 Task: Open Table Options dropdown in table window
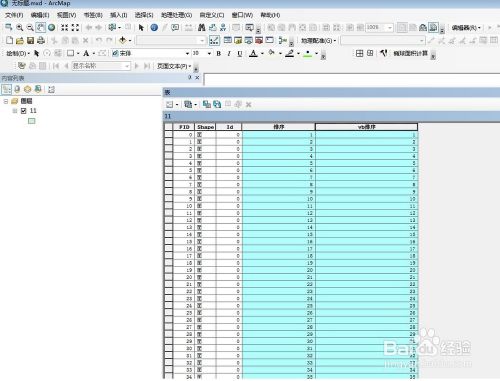(172, 104)
